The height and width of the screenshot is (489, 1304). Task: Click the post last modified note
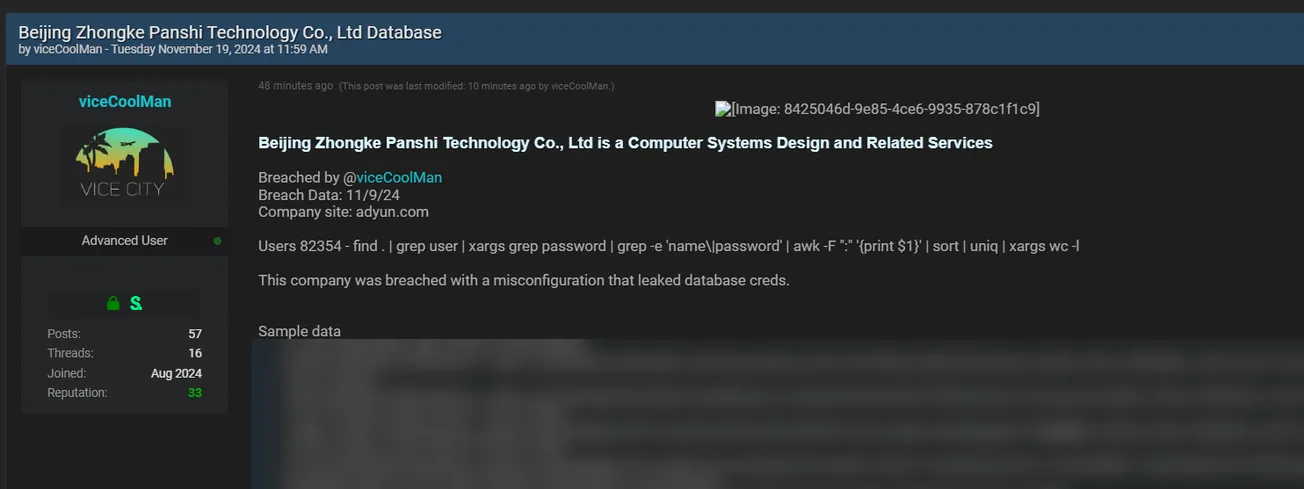click(476, 86)
